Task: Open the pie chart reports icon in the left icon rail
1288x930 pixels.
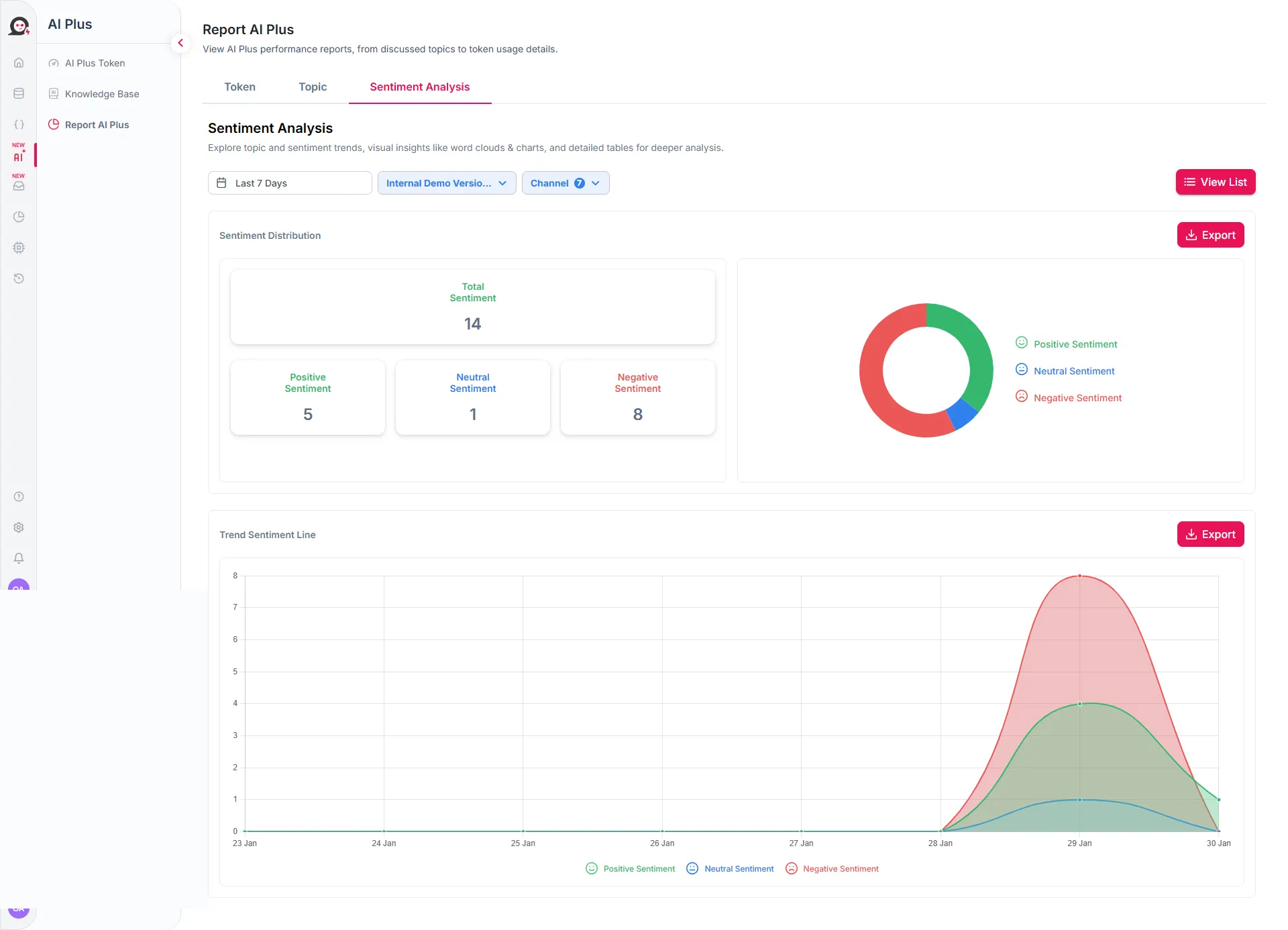Action: (19, 217)
